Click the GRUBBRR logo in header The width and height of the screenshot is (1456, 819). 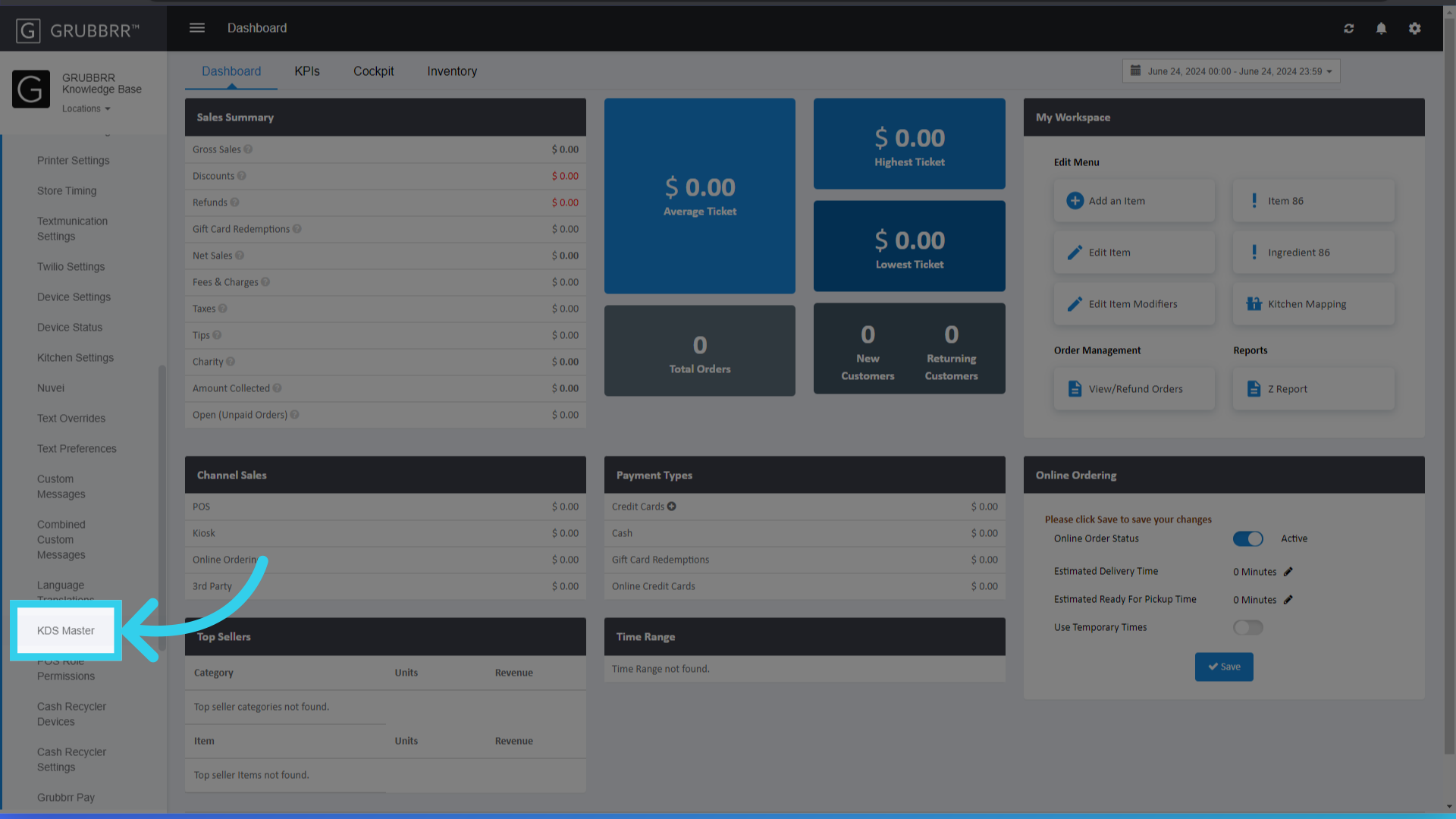click(x=77, y=30)
